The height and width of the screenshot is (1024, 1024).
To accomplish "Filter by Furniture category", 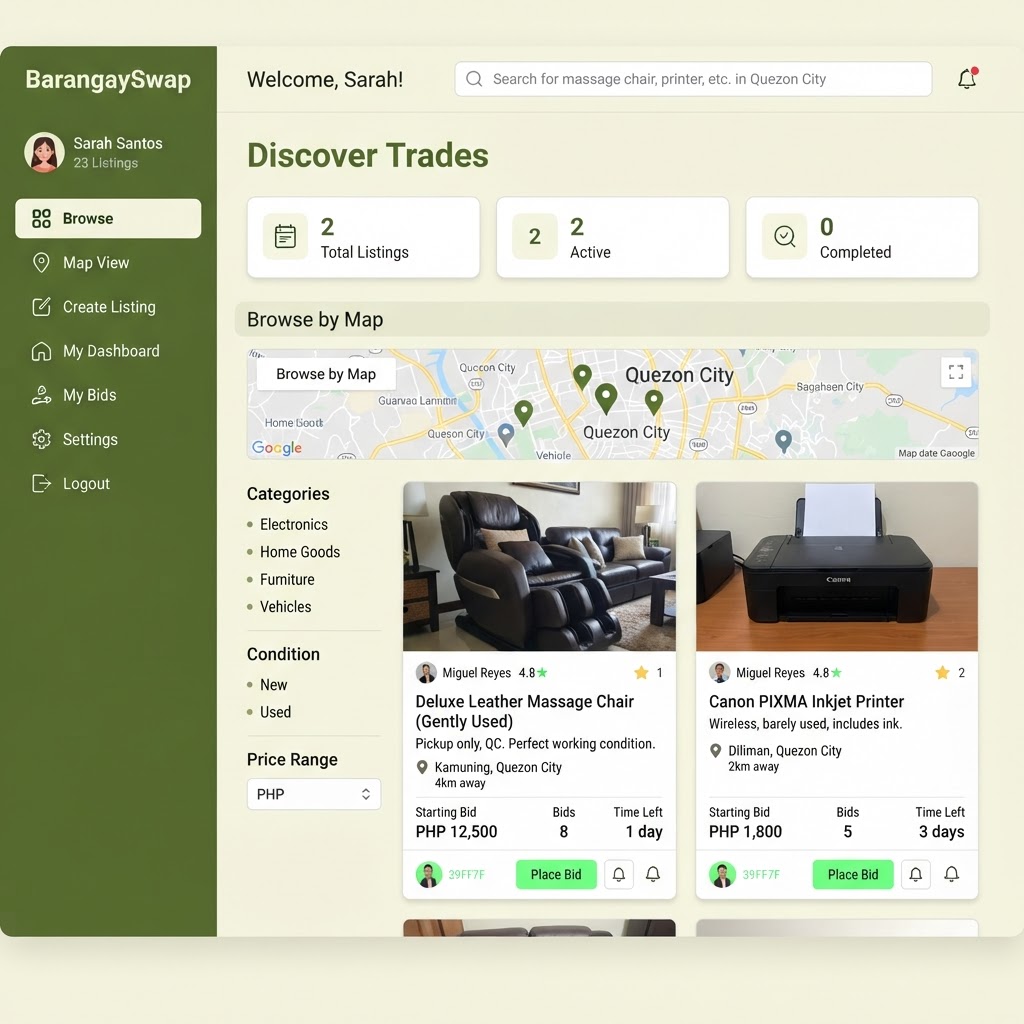I will 287,579.
